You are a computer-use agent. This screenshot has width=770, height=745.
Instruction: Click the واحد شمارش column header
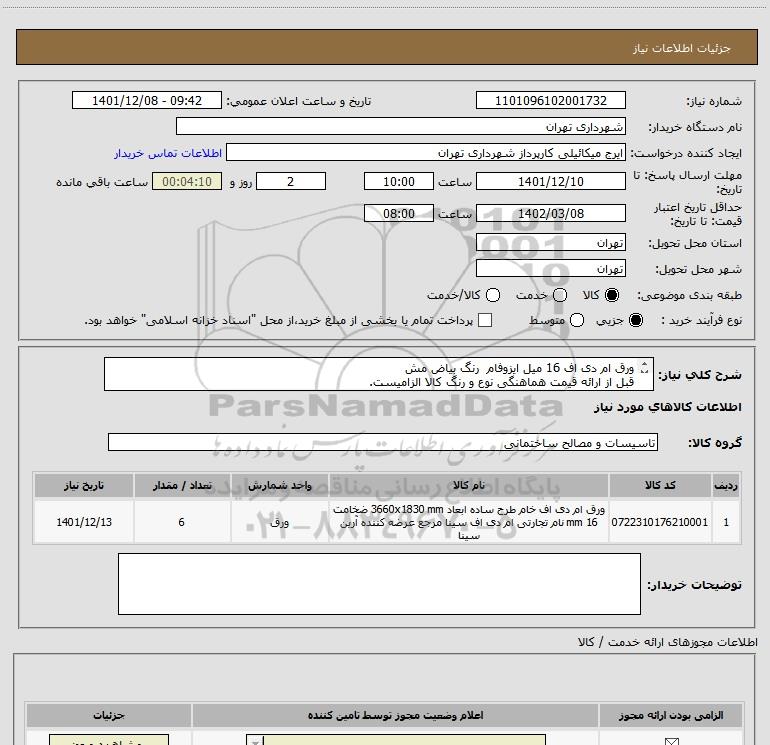[279, 485]
